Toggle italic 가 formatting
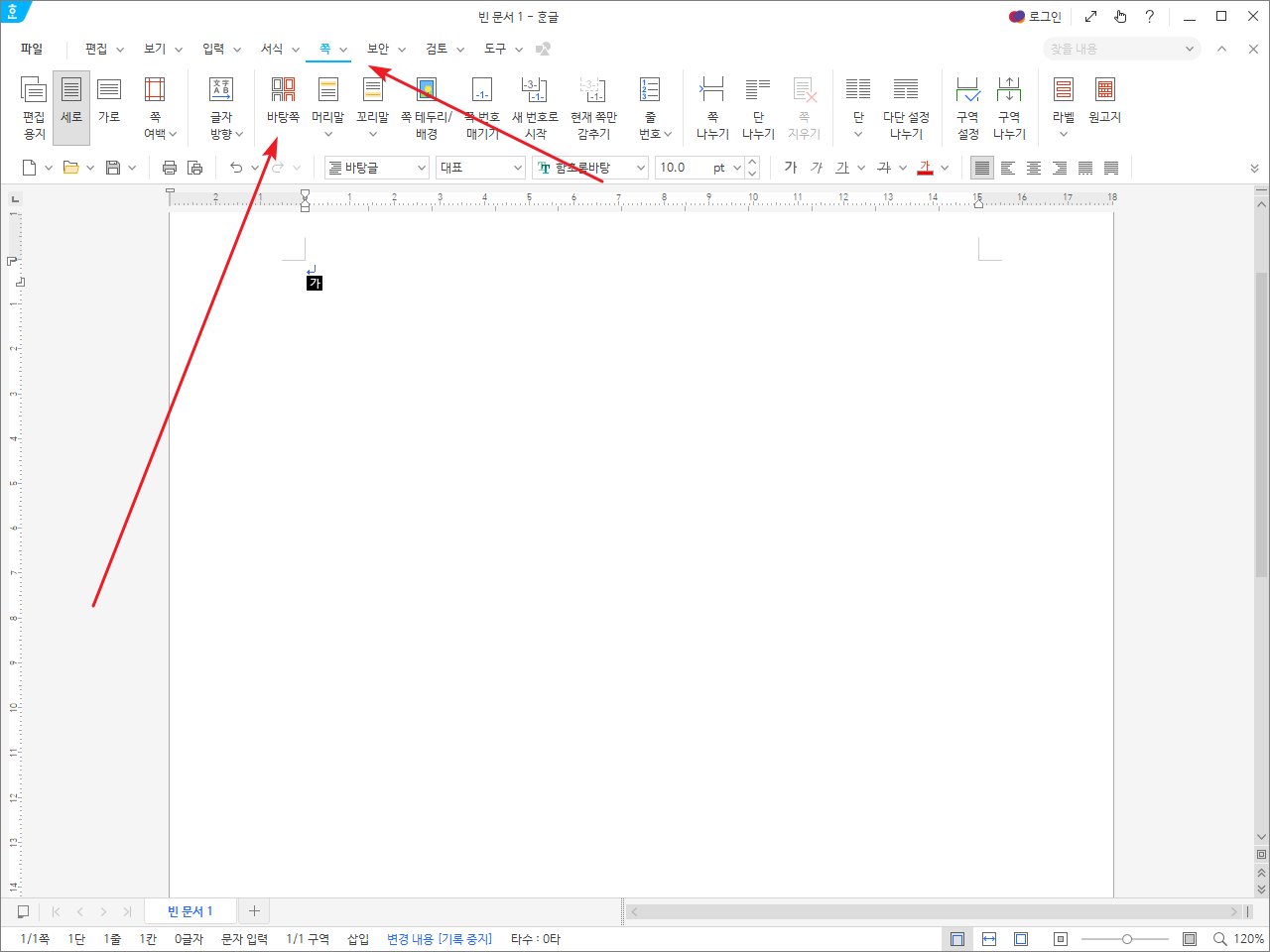Image resolution: width=1270 pixels, height=952 pixels. pyautogui.click(x=817, y=168)
